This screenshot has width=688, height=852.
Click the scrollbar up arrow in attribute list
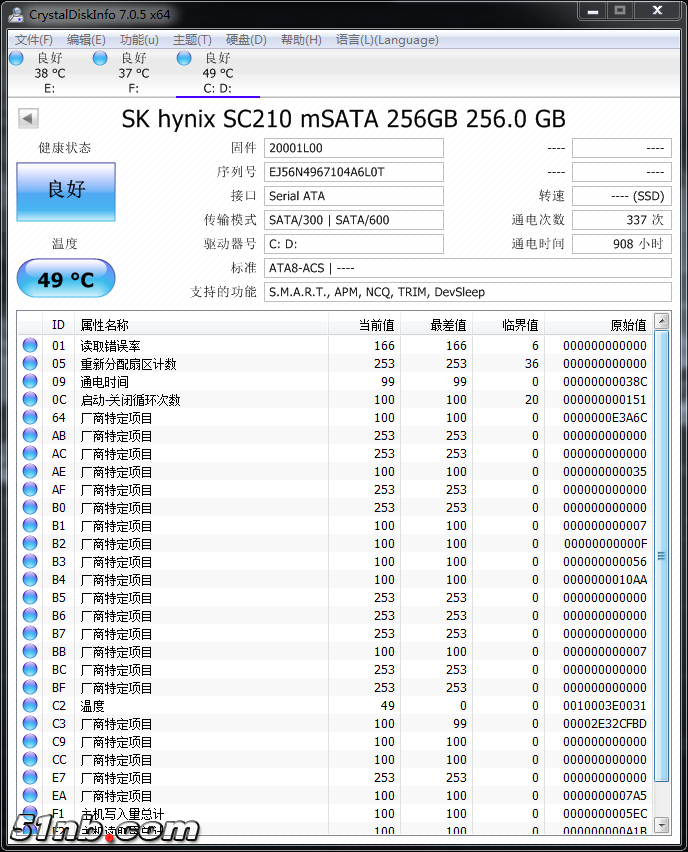(x=661, y=322)
